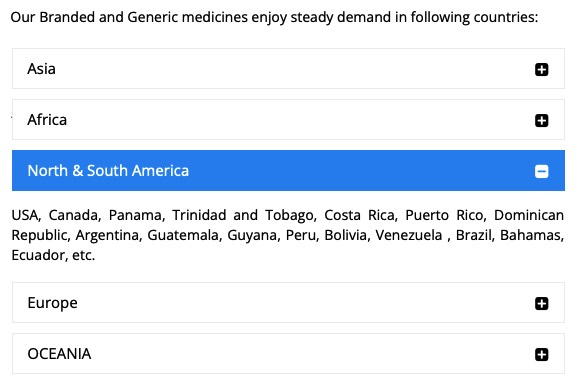Select Brazil in the countries paragraph
Viewport: 578px width, 384px height.
[474, 235]
